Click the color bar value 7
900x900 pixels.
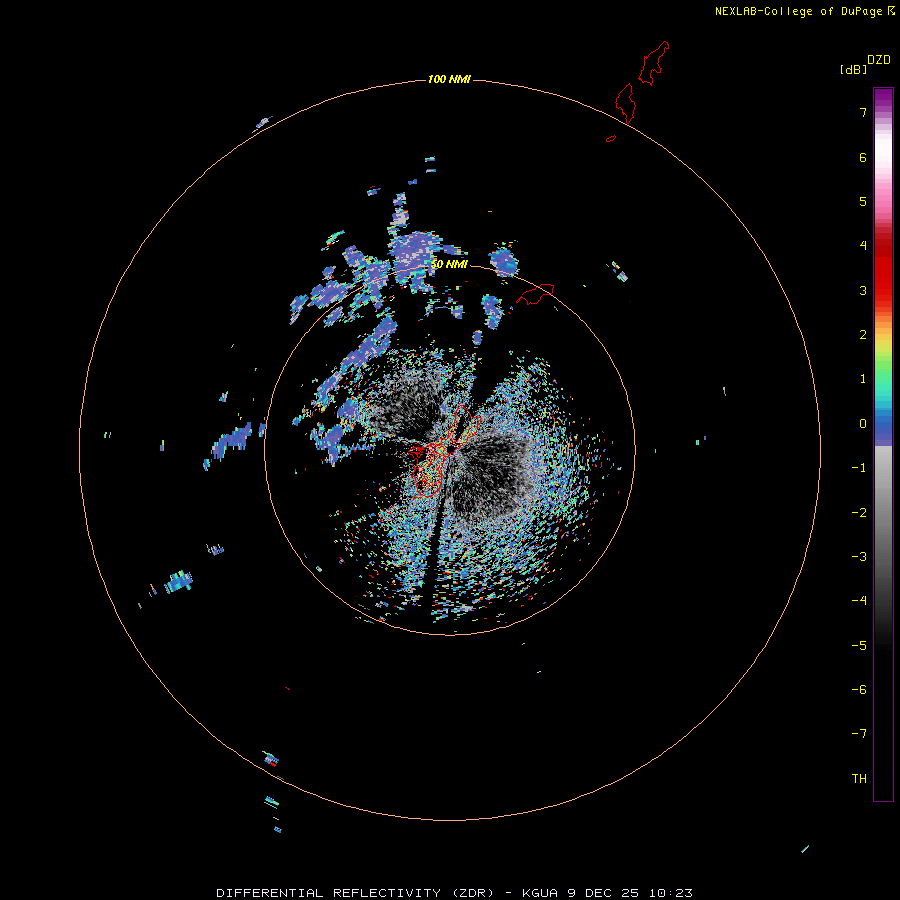(x=863, y=112)
